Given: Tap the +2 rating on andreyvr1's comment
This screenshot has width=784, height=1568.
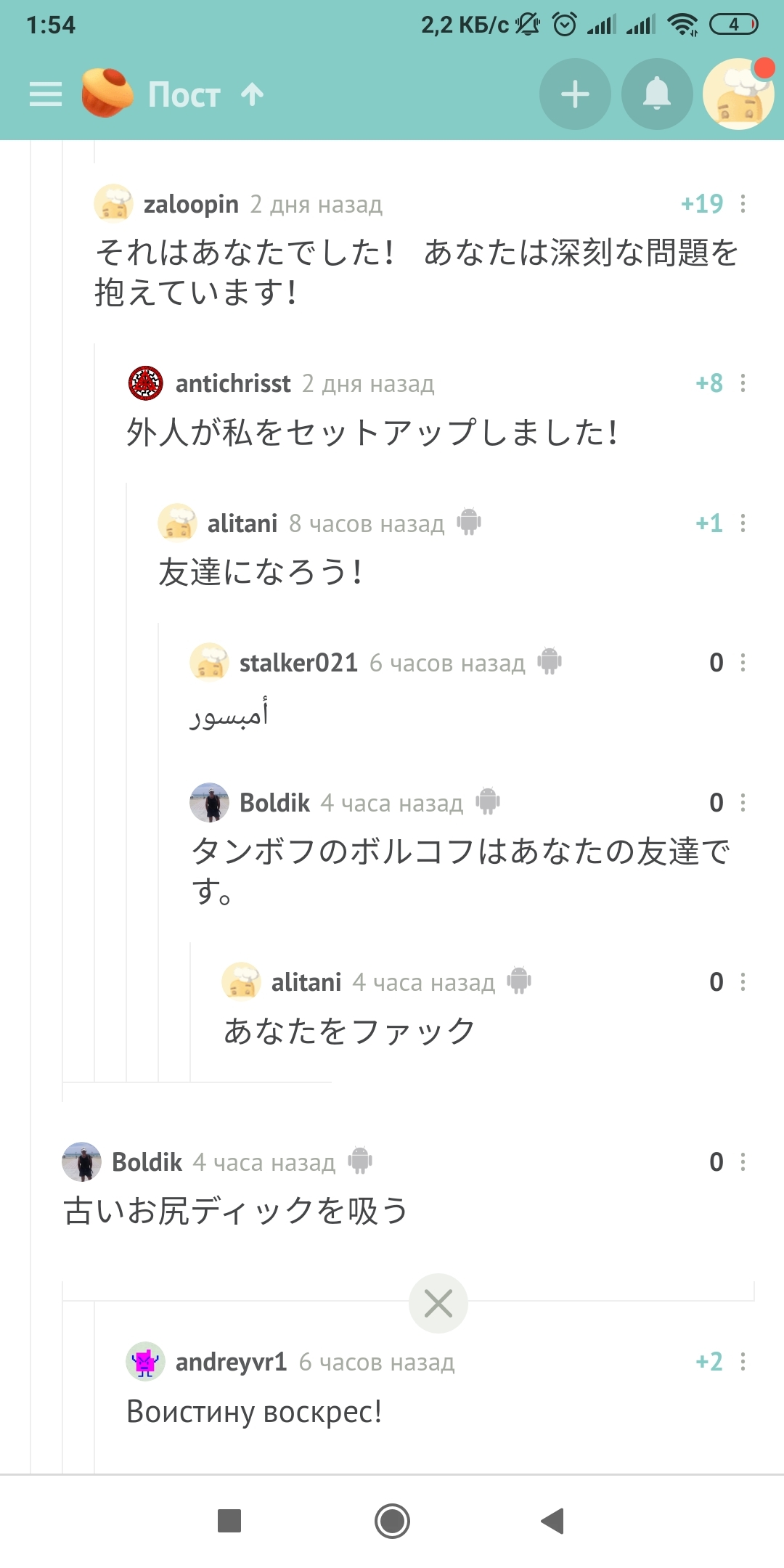Looking at the screenshot, I should [709, 1362].
